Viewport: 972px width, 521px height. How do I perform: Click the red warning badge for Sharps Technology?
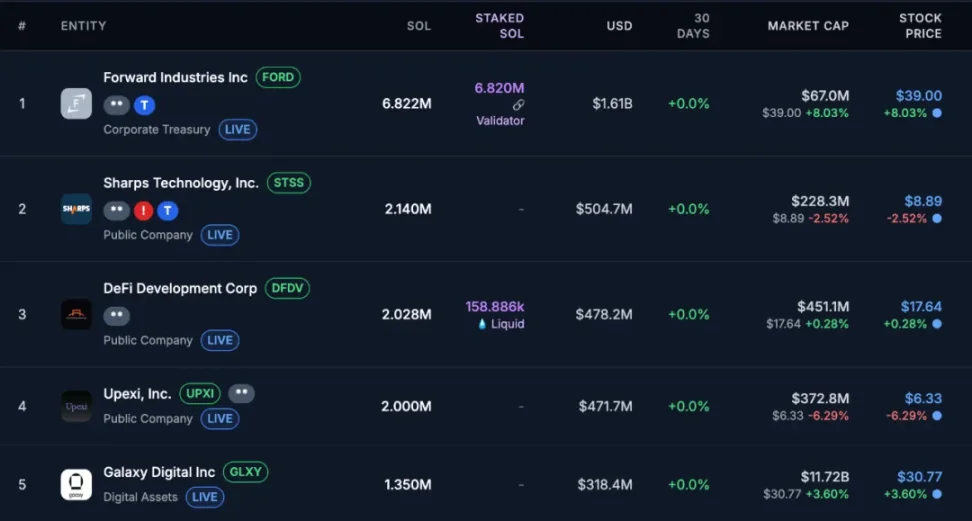pyautogui.click(x=144, y=210)
